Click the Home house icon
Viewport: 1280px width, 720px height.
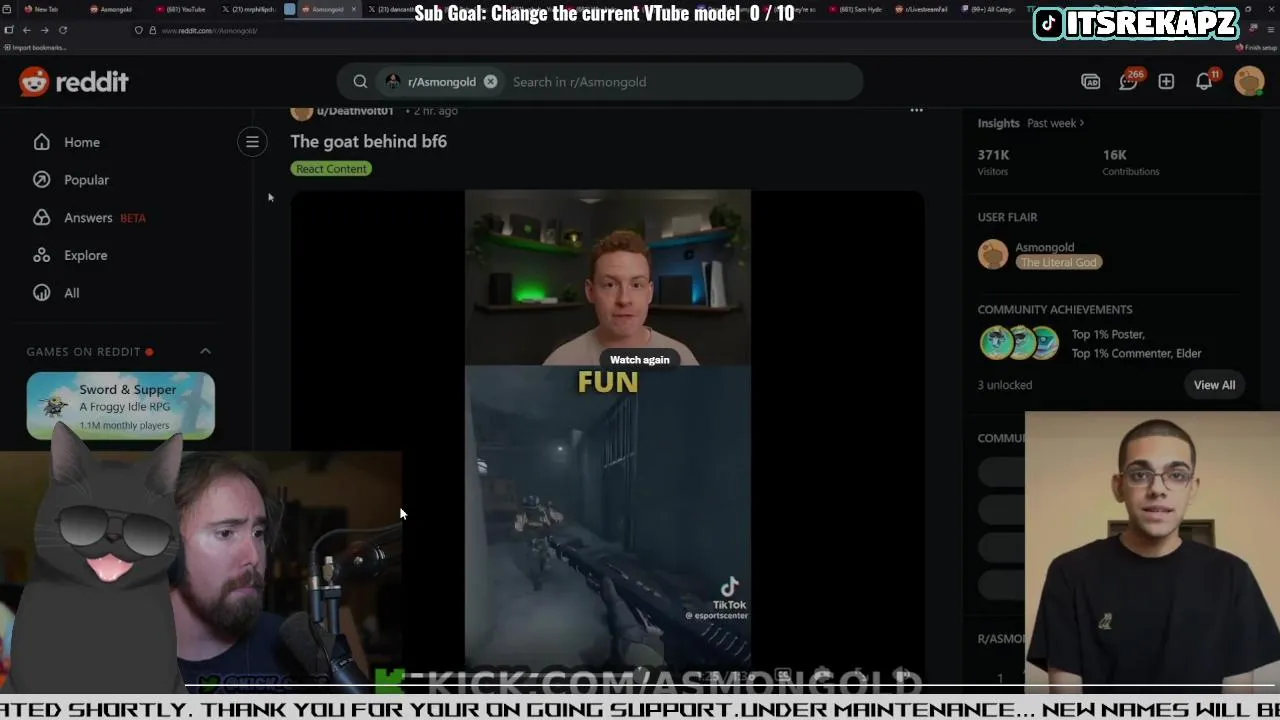(x=41, y=142)
